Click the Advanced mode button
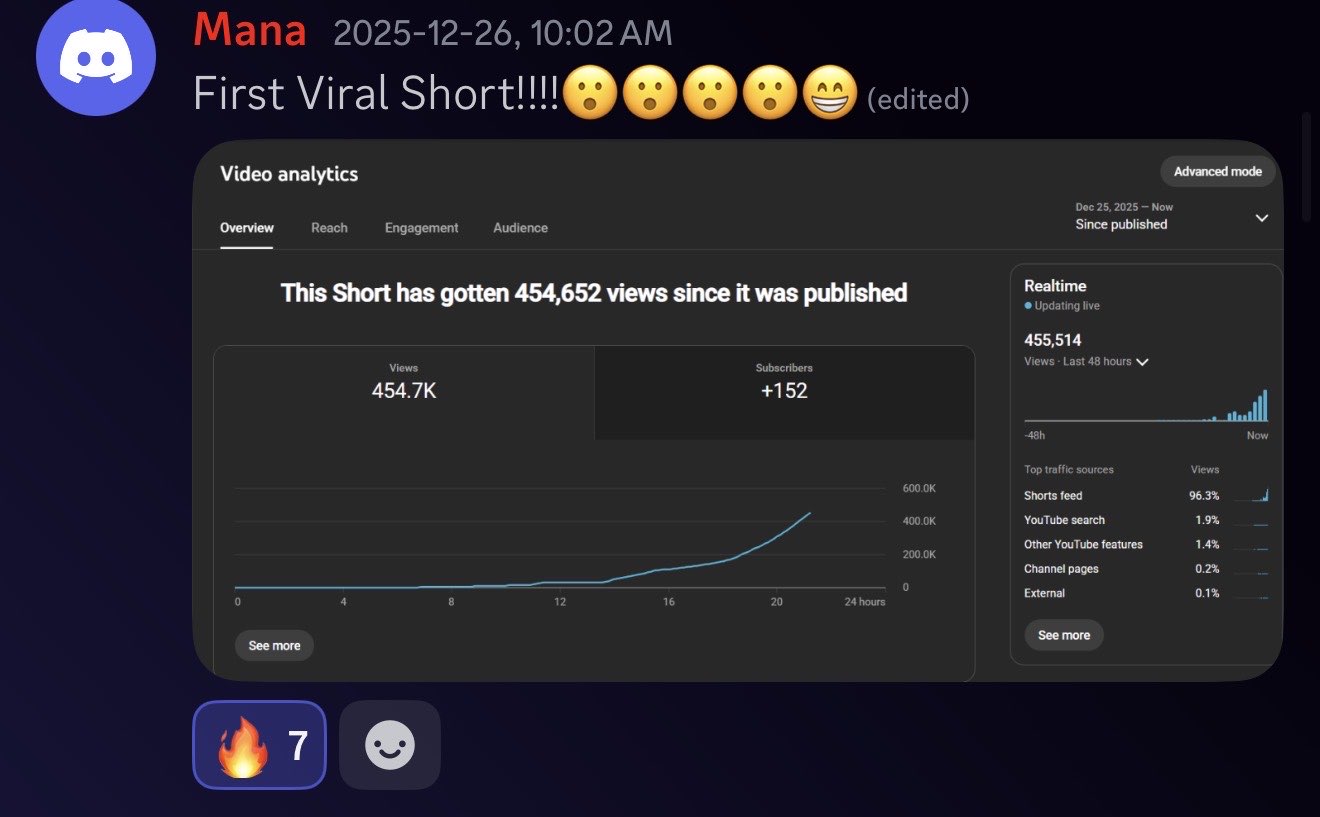The image size is (1320, 817). (x=1217, y=171)
